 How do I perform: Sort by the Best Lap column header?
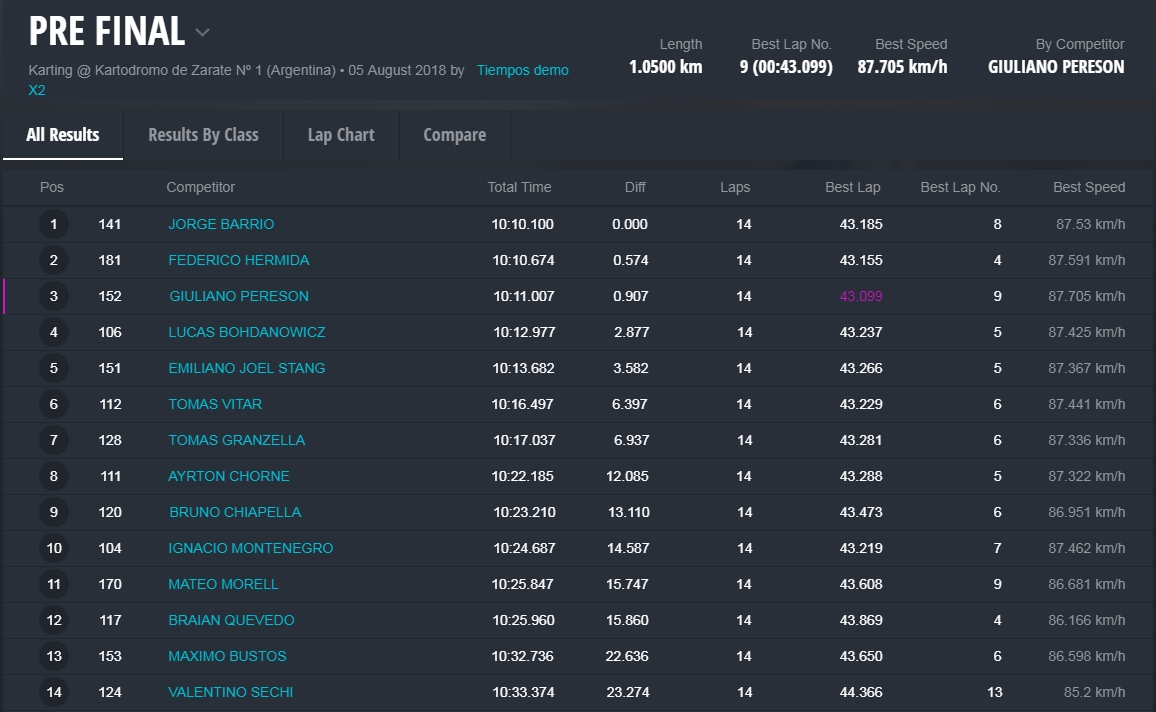click(x=852, y=187)
